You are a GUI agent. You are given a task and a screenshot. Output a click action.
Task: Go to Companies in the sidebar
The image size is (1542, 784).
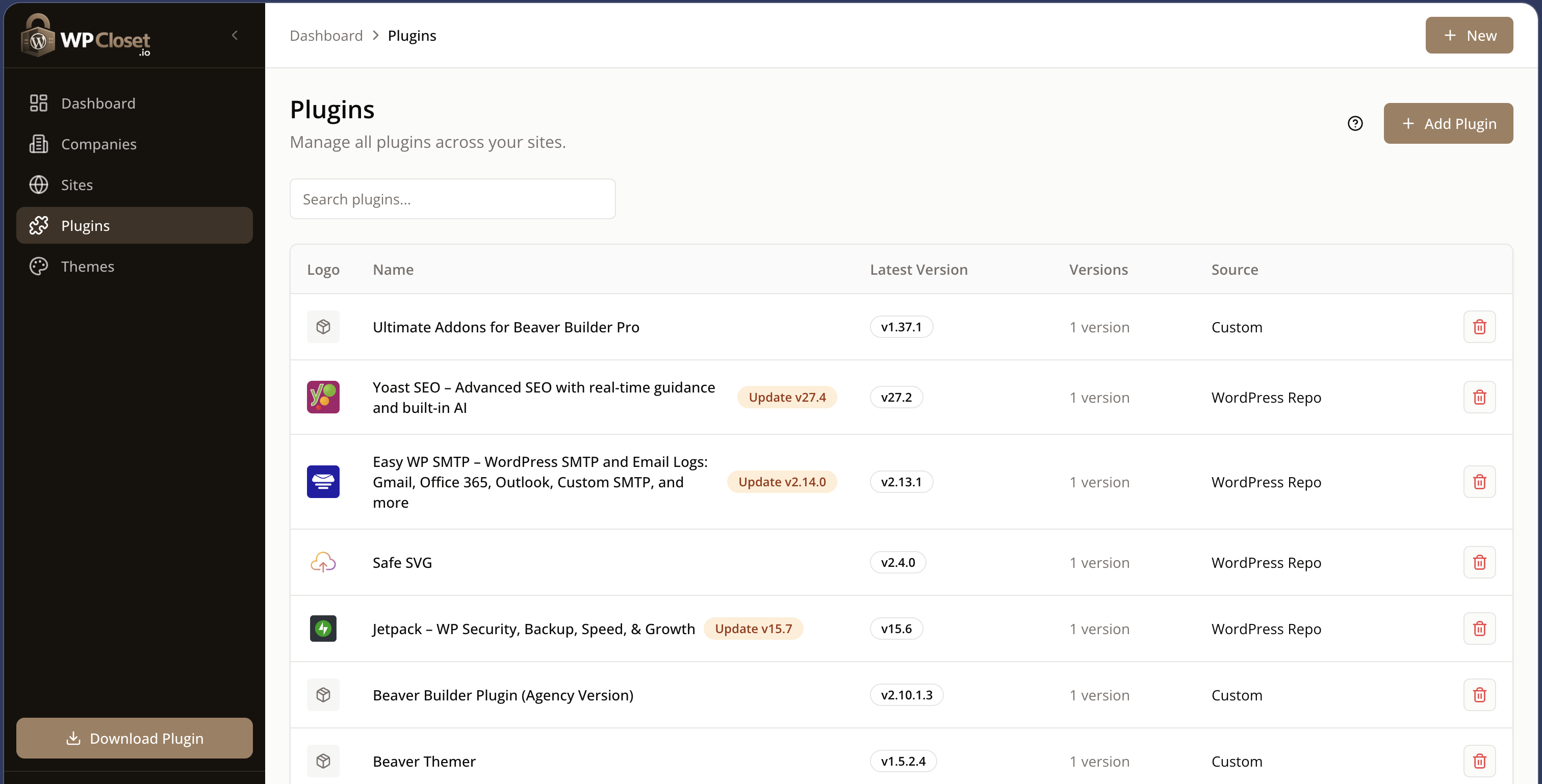tap(99, 144)
